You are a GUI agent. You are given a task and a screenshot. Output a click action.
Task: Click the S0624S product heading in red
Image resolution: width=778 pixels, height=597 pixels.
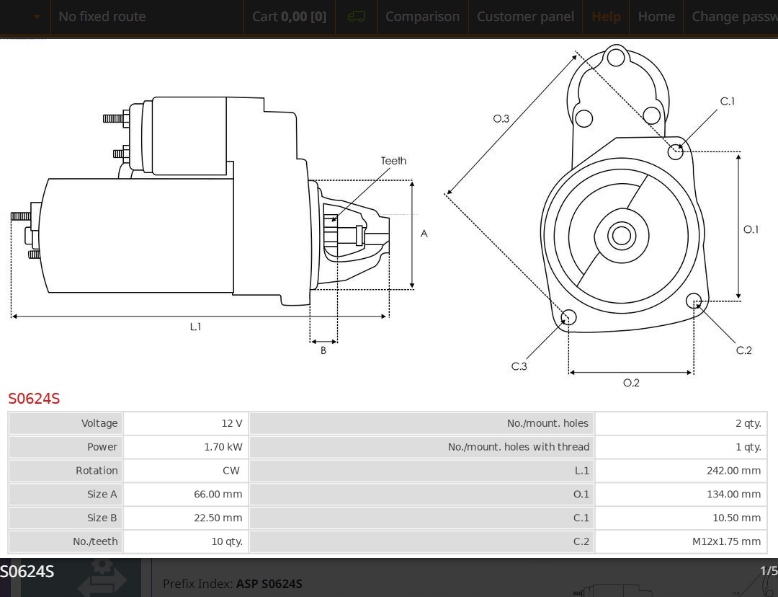pos(34,398)
